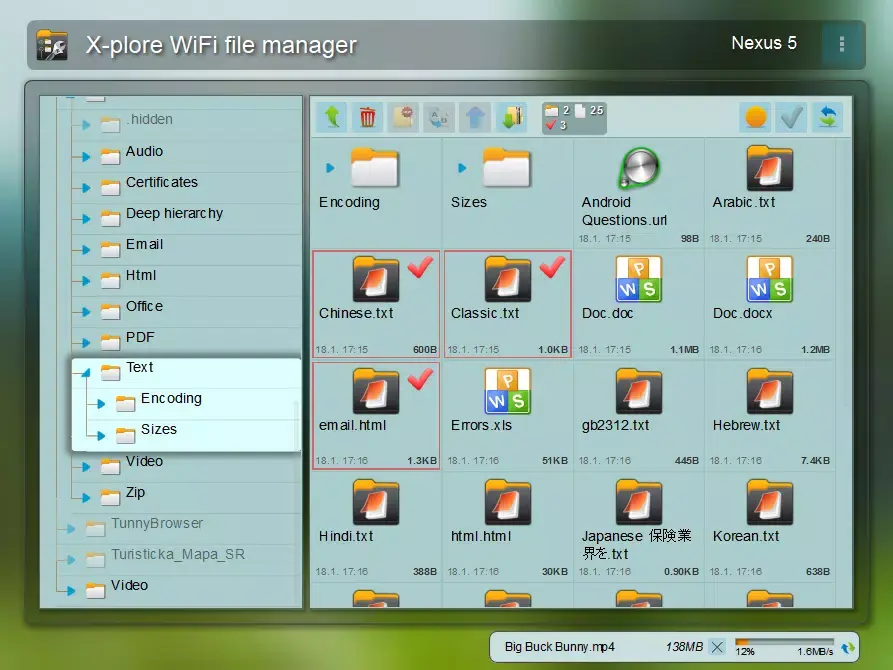Toggle selection mode with checkmark icon
The height and width of the screenshot is (670, 893).
pos(791,117)
